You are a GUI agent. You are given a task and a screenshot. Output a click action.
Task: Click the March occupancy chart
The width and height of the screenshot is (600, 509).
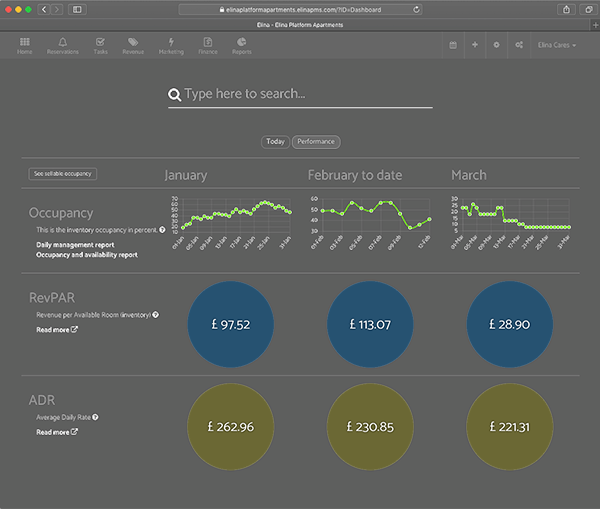[510, 223]
